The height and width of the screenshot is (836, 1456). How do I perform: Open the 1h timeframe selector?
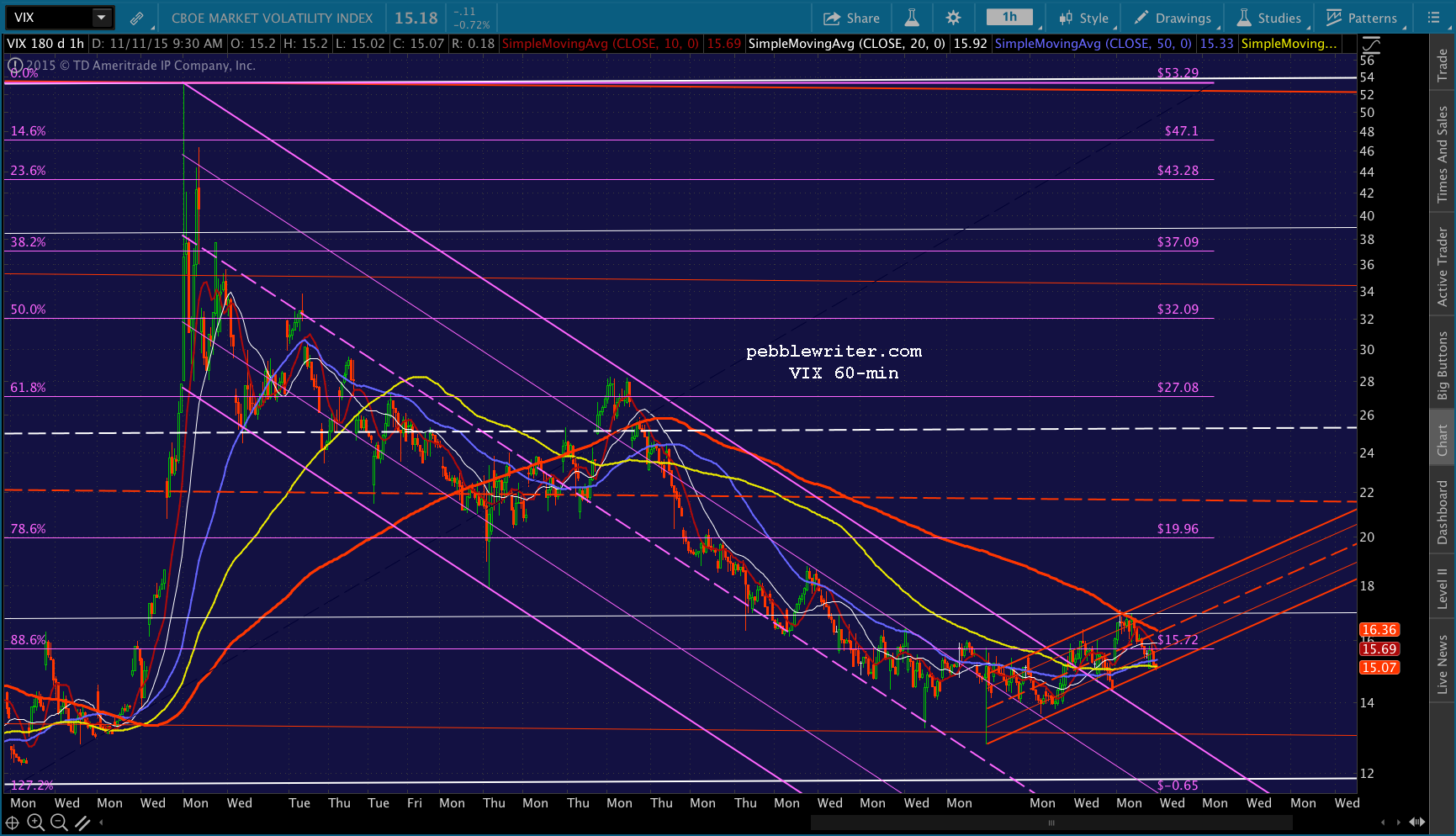(x=1012, y=18)
